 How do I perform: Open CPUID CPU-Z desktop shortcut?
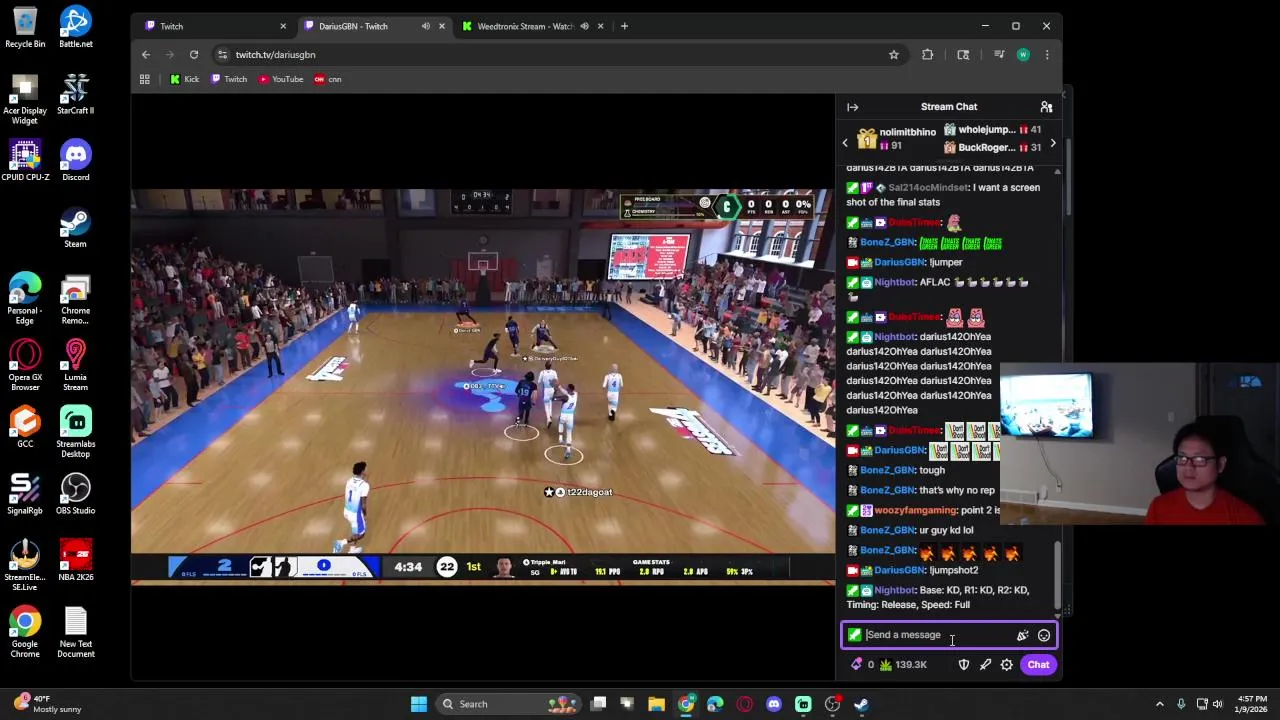pyautogui.click(x=25, y=160)
